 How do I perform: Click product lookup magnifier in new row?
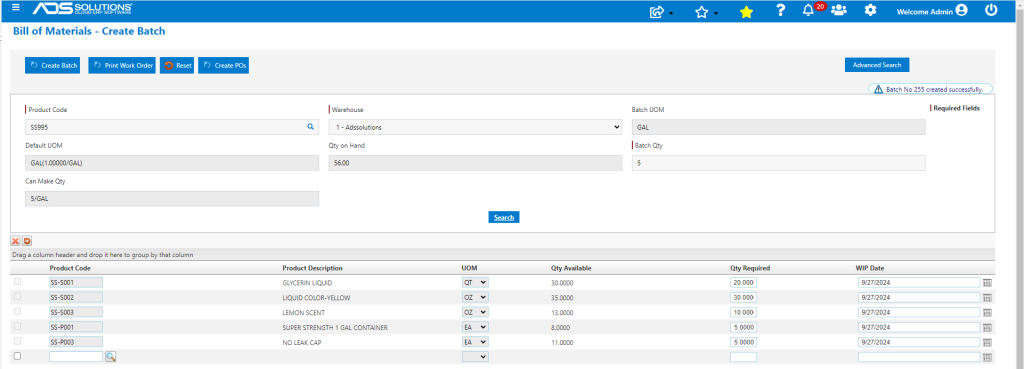click(x=110, y=357)
